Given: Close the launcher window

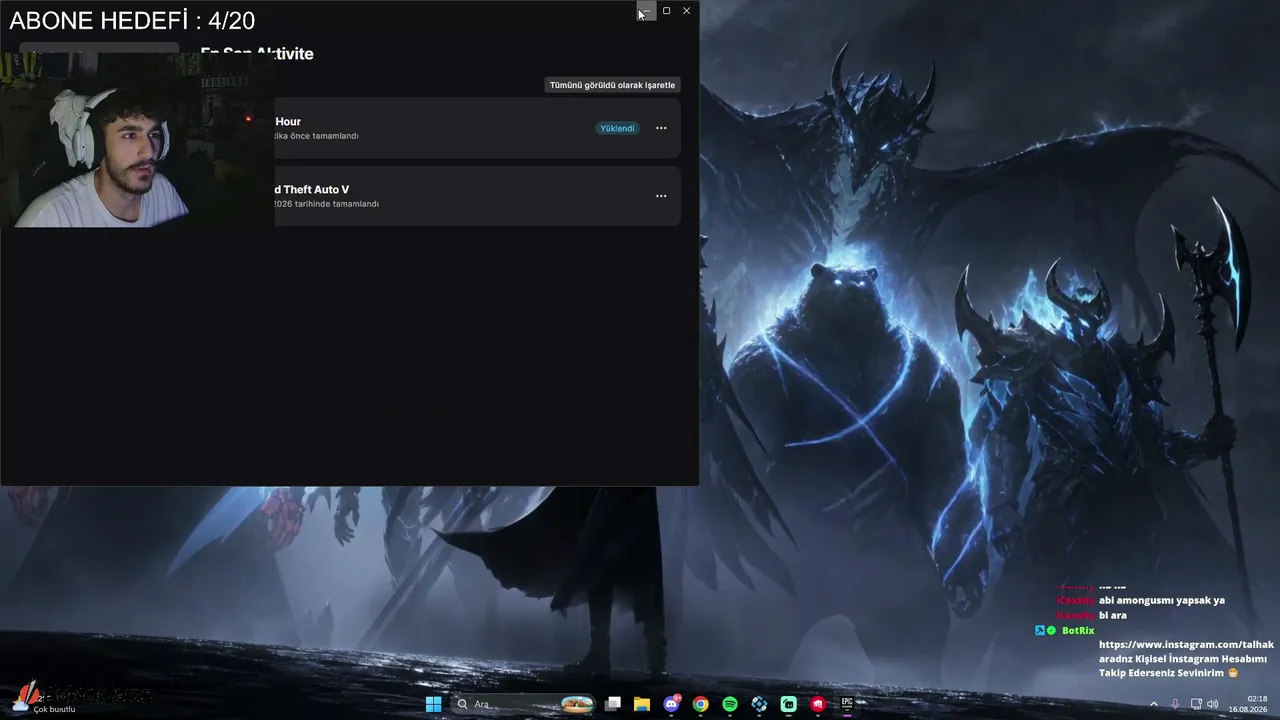Looking at the screenshot, I should (686, 10).
